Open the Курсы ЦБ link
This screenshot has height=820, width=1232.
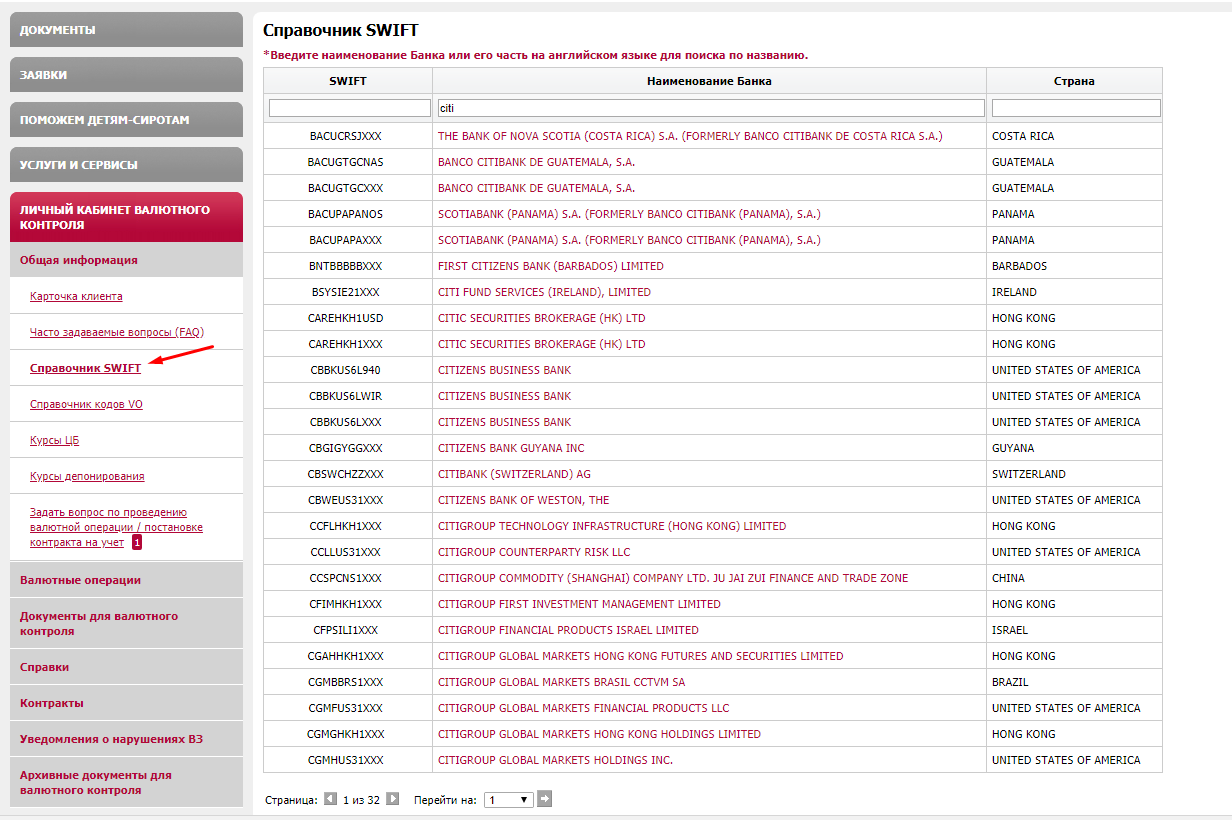(x=54, y=440)
